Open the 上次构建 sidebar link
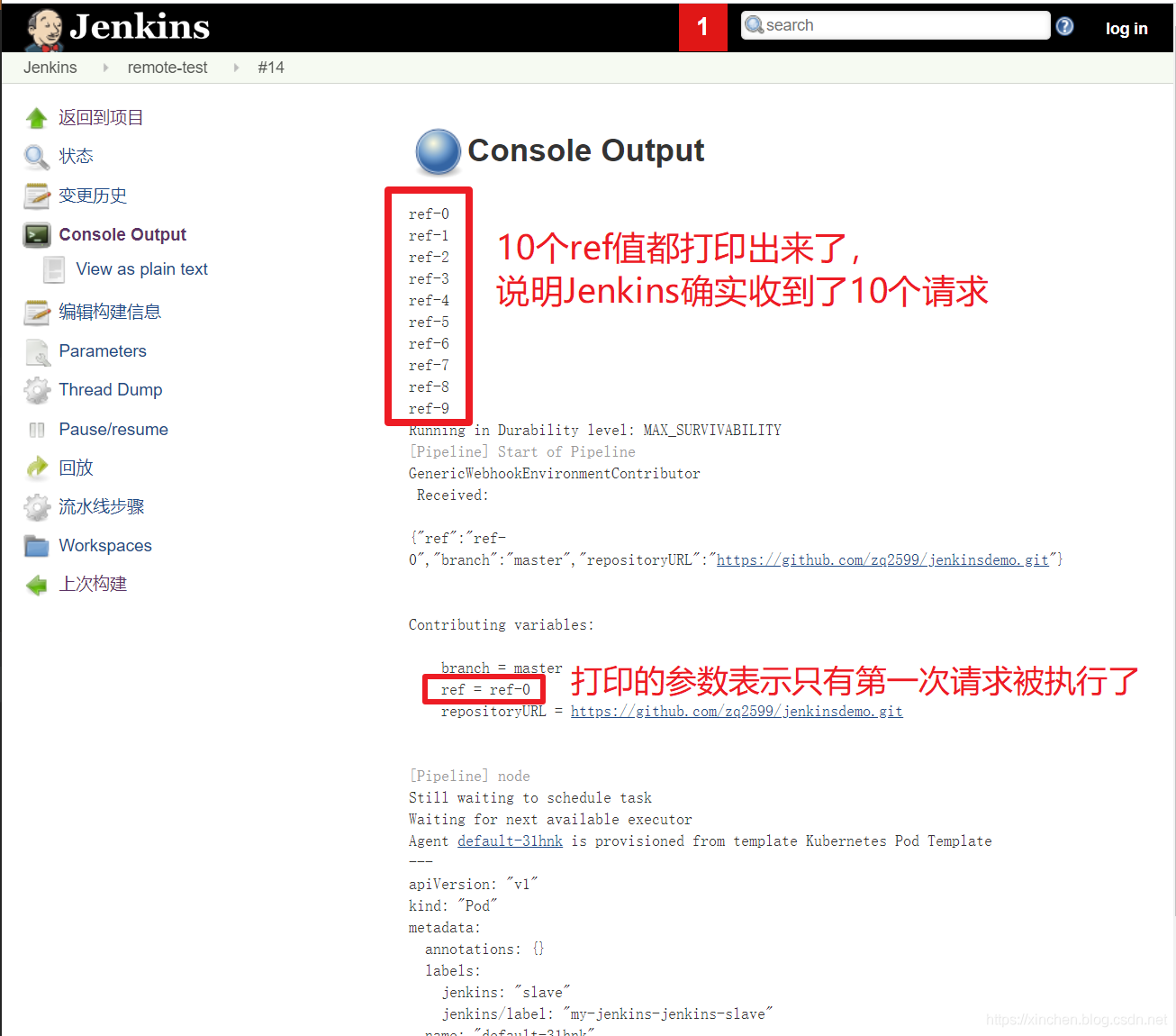1176x1036 pixels. pos(93,585)
